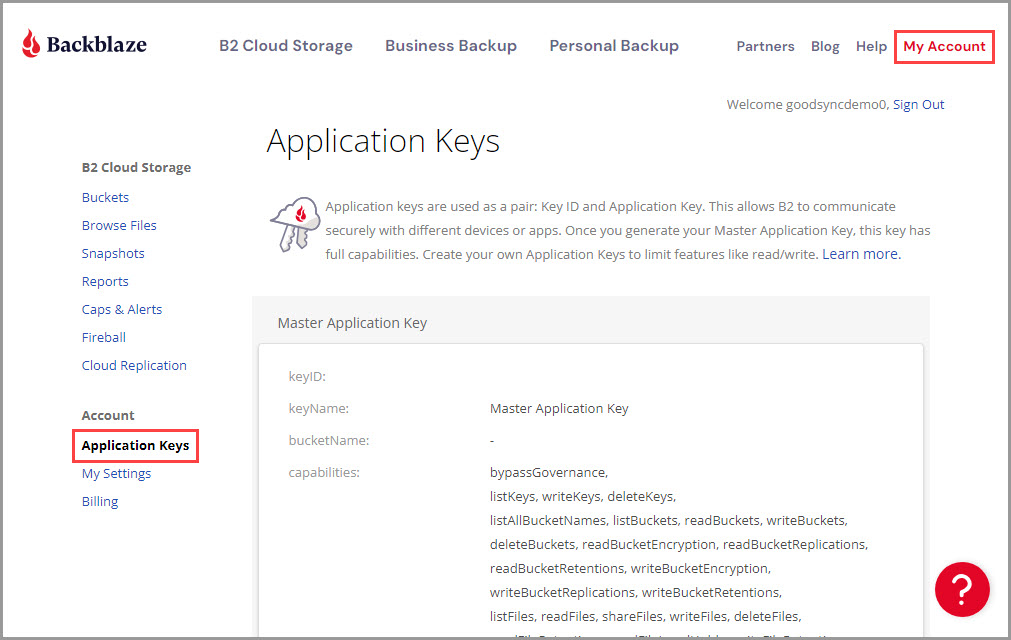
Task: Open Personal Backup menu
Action: tap(614, 46)
